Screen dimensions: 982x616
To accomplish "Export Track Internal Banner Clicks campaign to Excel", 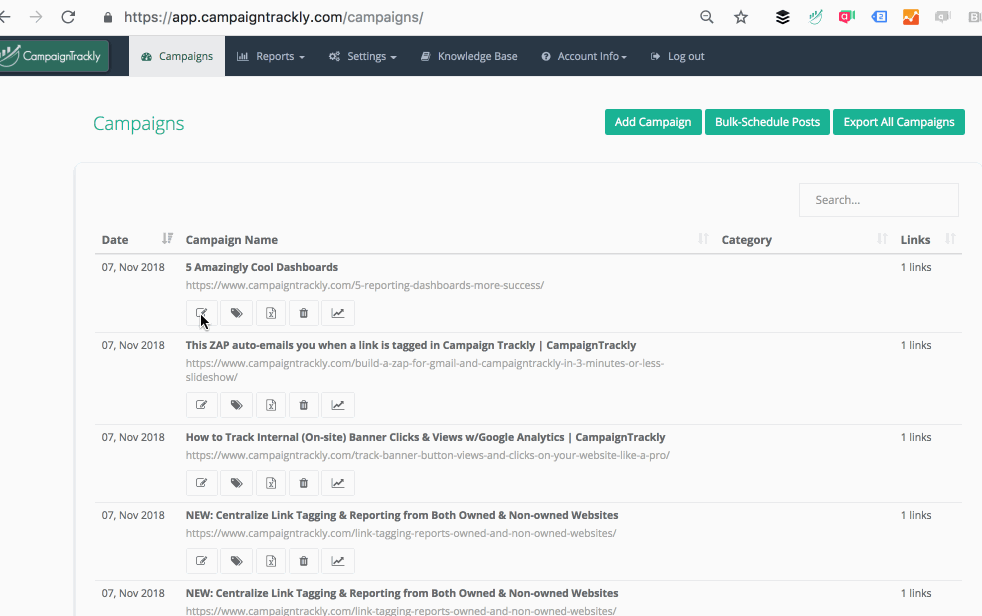I will pos(271,483).
